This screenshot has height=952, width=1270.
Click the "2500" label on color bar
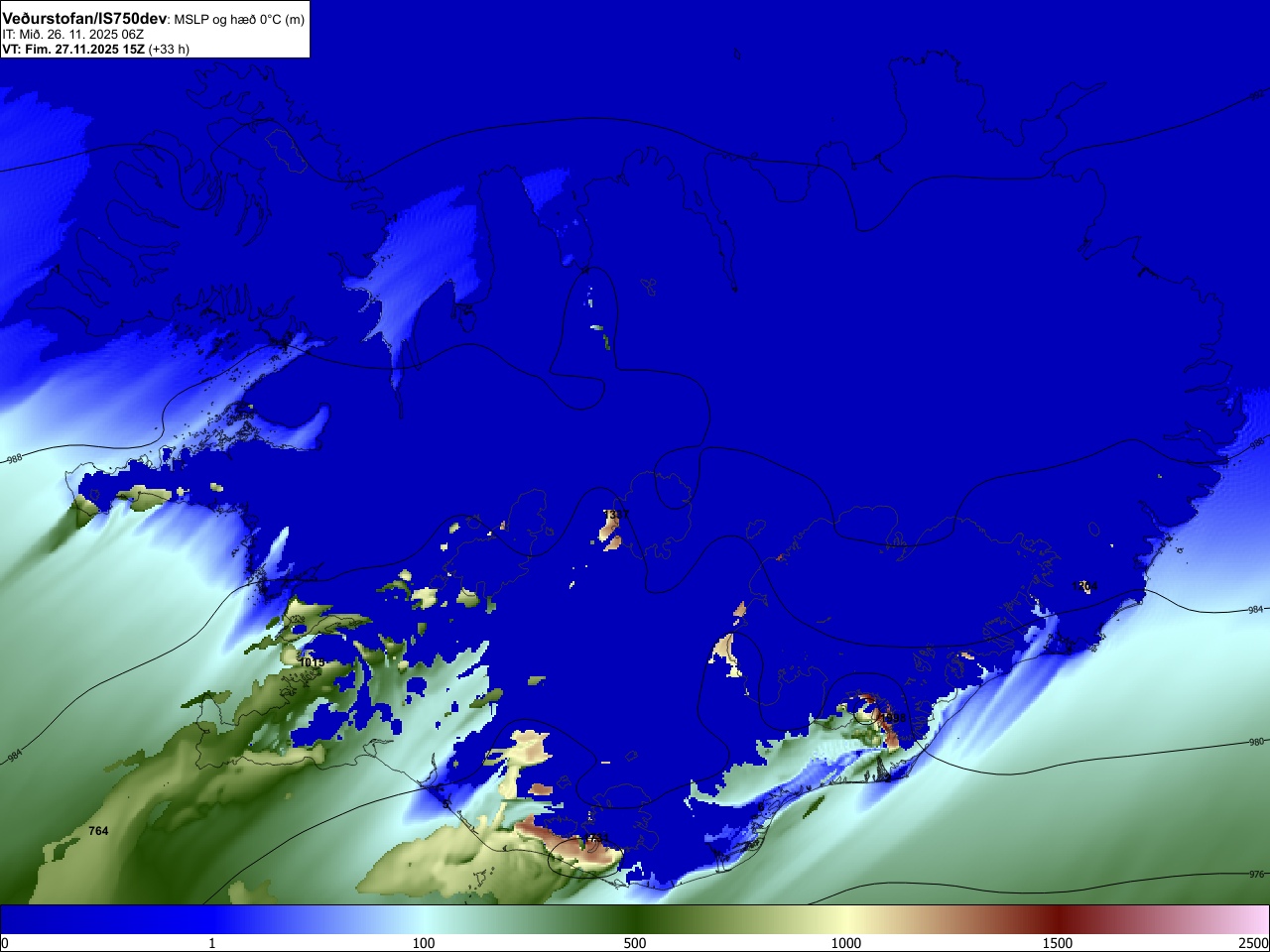coord(1254,943)
